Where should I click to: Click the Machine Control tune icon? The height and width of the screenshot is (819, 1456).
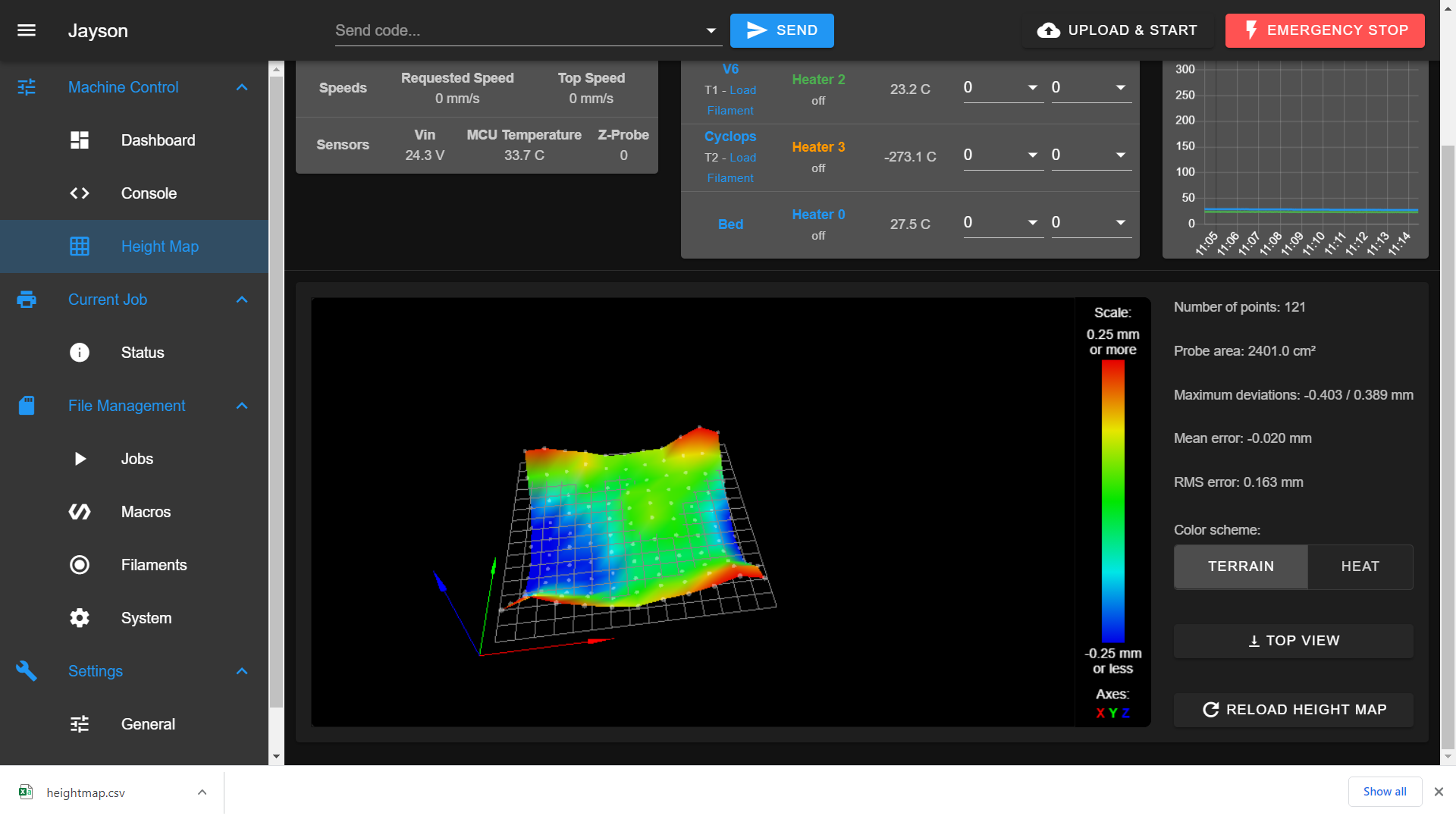point(27,87)
